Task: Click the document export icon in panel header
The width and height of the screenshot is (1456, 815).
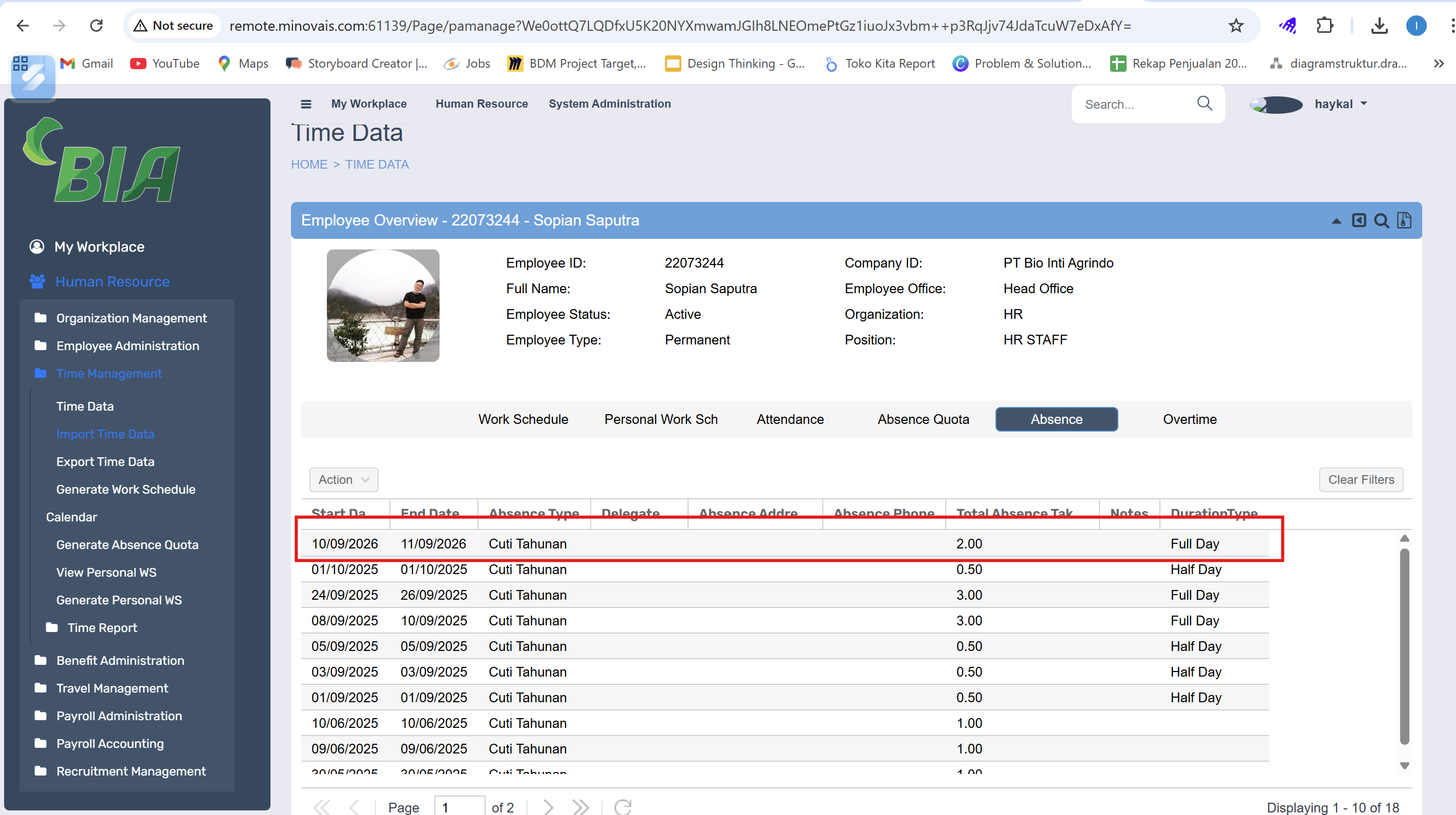Action: click(x=1405, y=220)
